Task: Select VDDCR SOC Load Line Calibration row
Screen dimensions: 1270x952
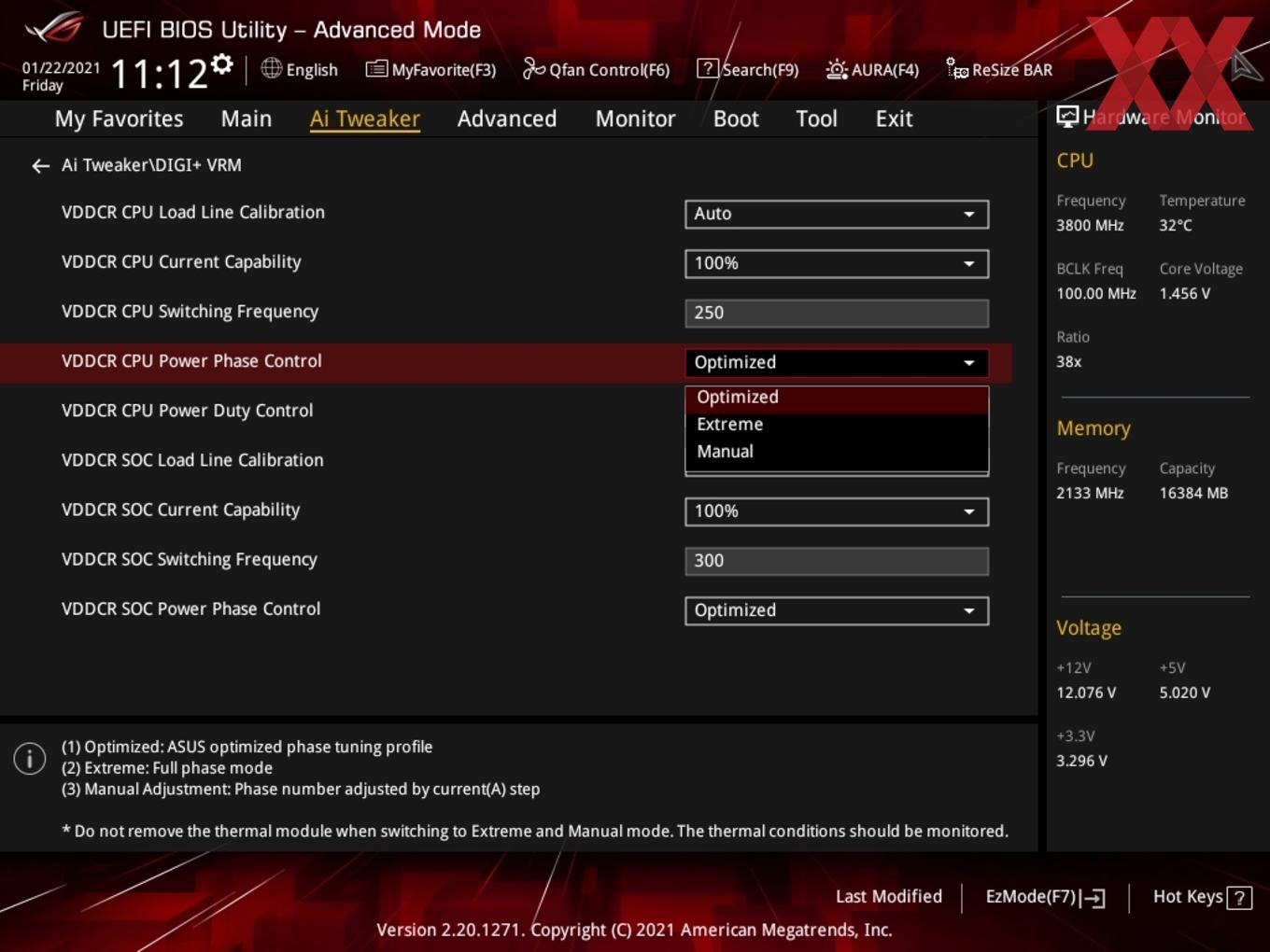Action: pyautogui.click(x=192, y=460)
